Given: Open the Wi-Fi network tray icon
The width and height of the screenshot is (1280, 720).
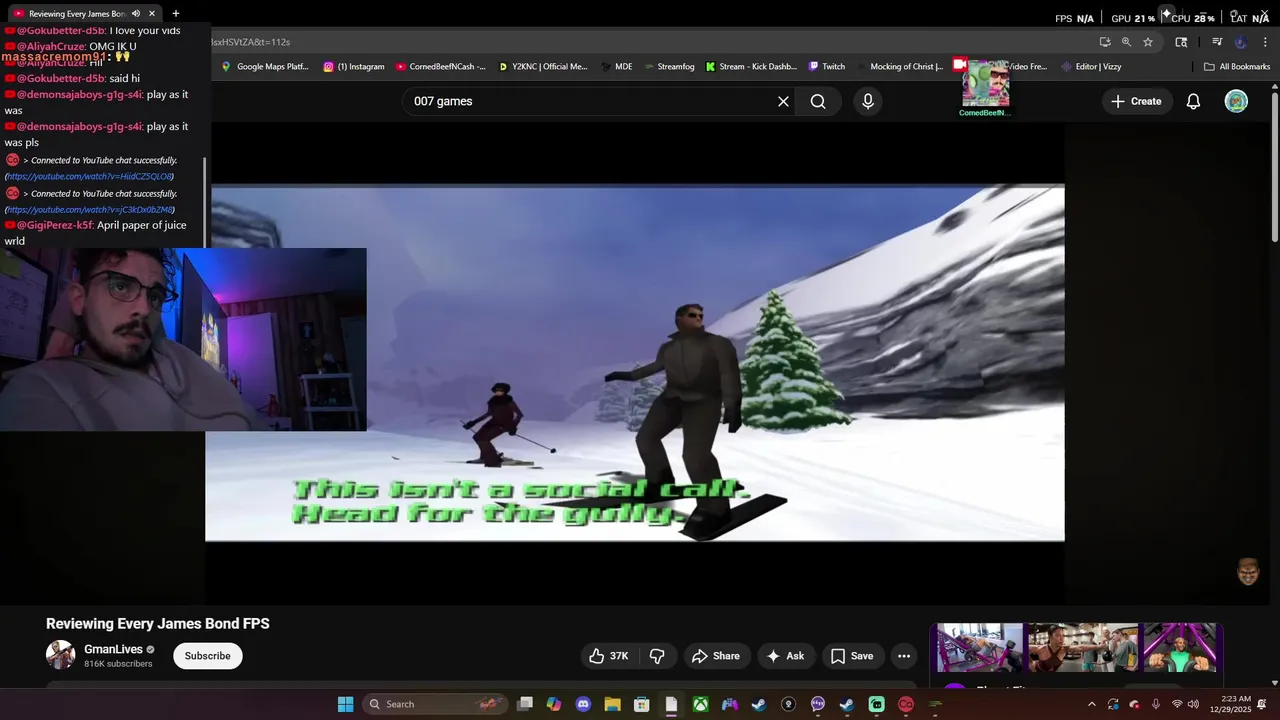Looking at the screenshot, I should pos(1177,704).
